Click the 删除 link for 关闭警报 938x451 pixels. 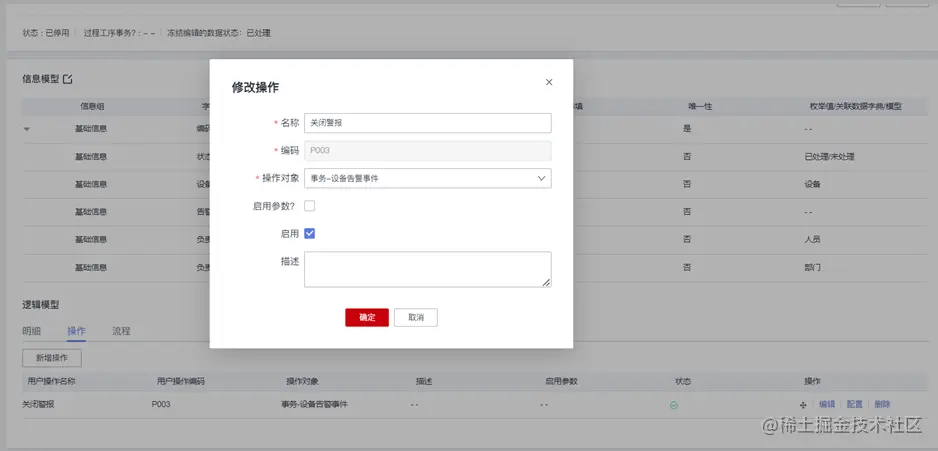(882, 404)
